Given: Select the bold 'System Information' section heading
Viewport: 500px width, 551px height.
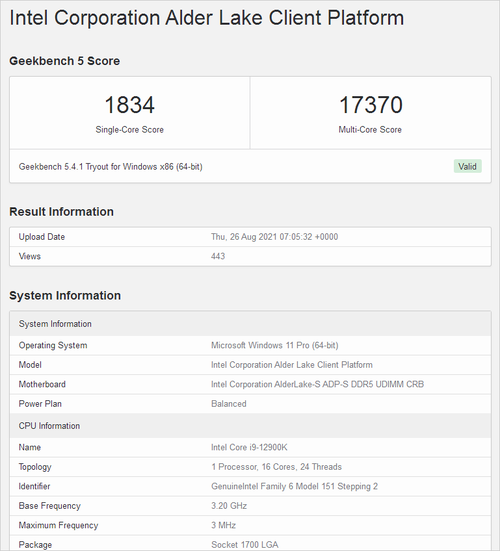Looking at the screenshot, I should (x=65, y=296).
